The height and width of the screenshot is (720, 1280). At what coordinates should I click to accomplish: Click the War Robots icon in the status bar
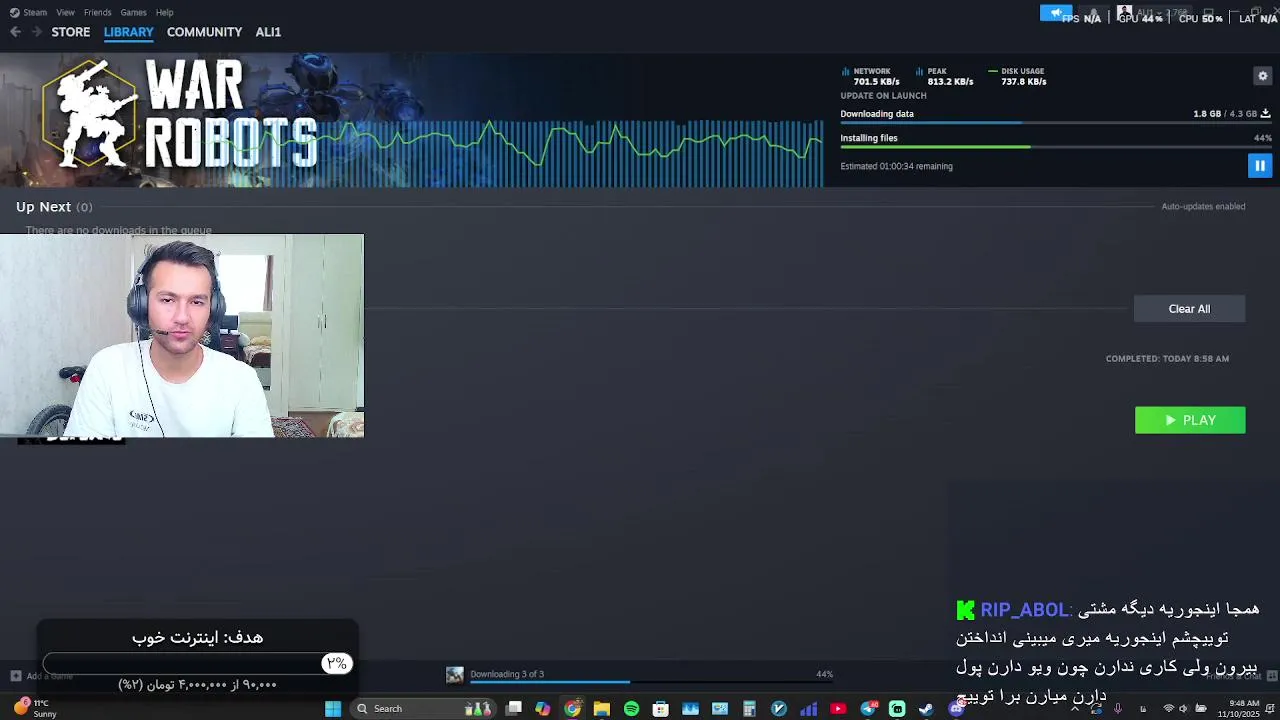click(455, 675)
